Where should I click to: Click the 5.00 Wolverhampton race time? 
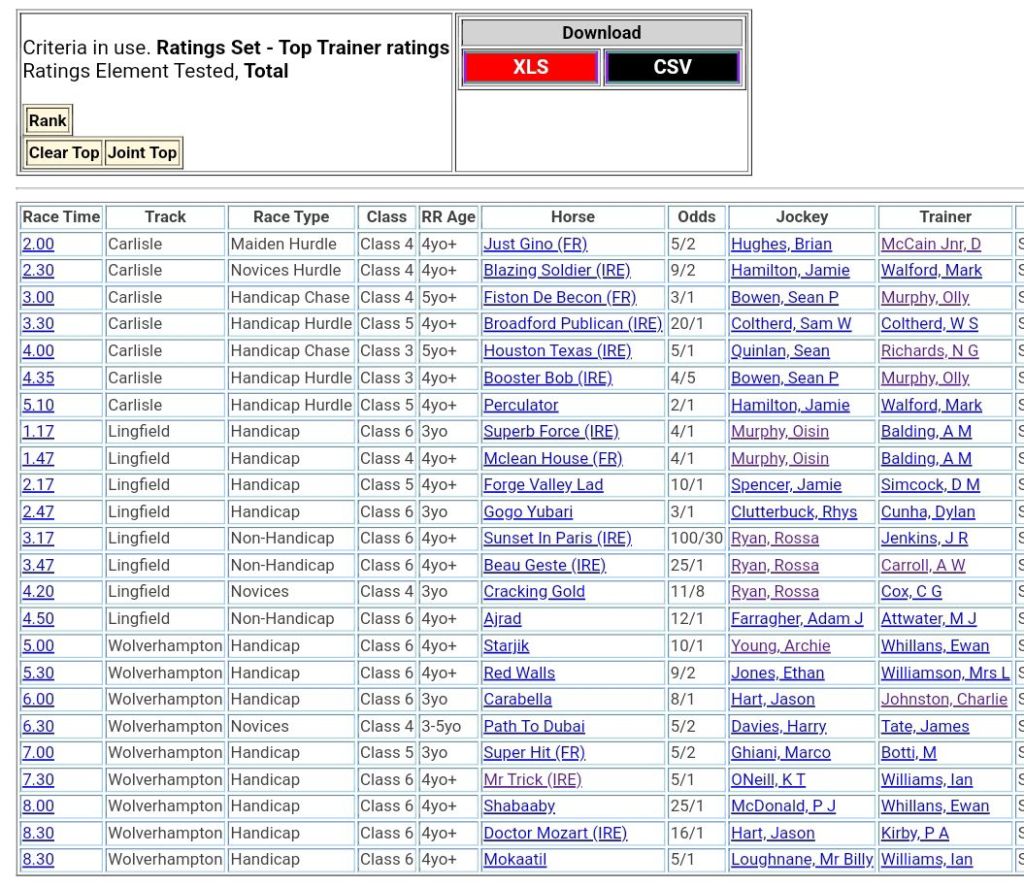tap(38, 646)
